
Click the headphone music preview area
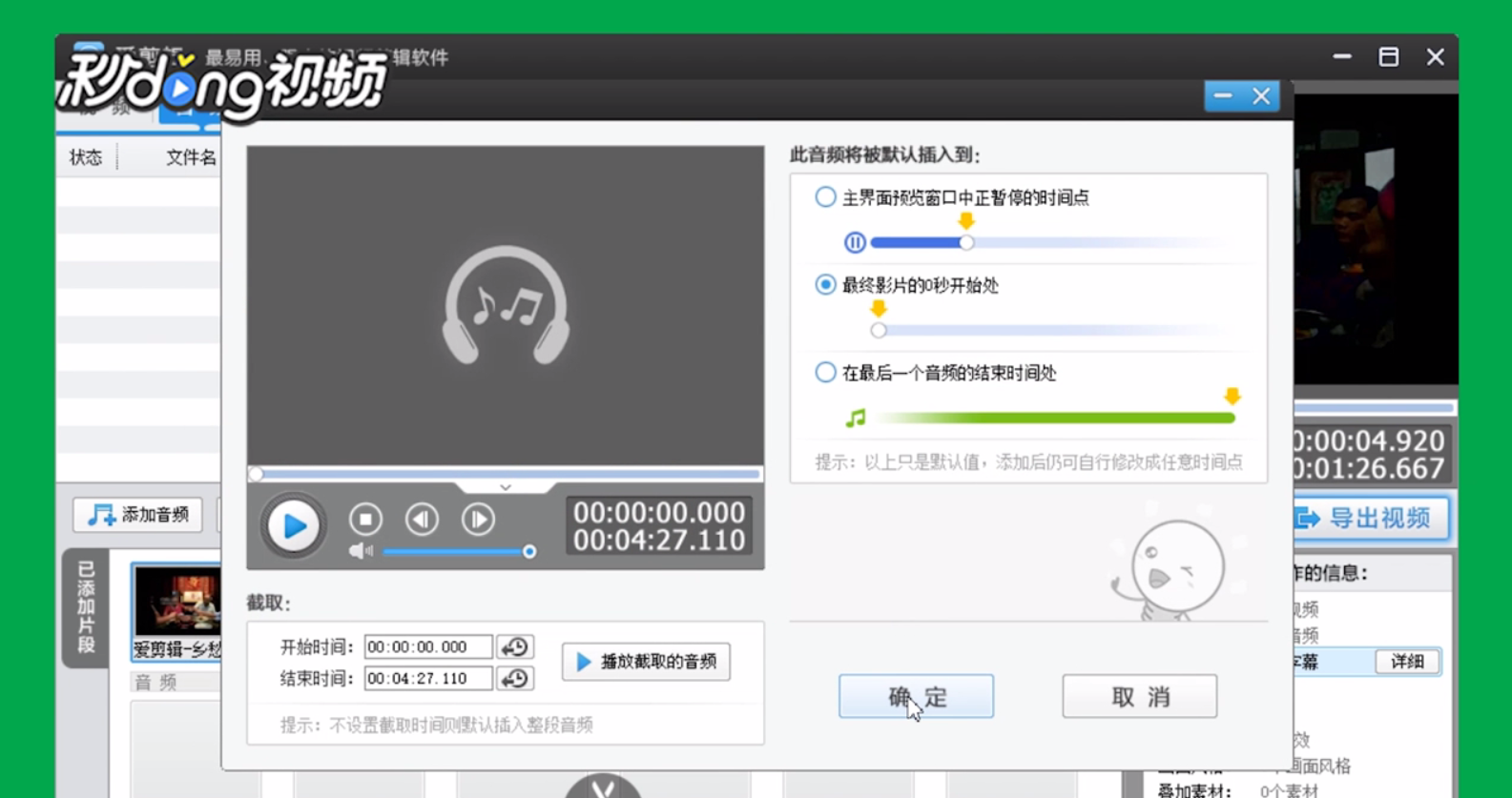tap(506, 306)
